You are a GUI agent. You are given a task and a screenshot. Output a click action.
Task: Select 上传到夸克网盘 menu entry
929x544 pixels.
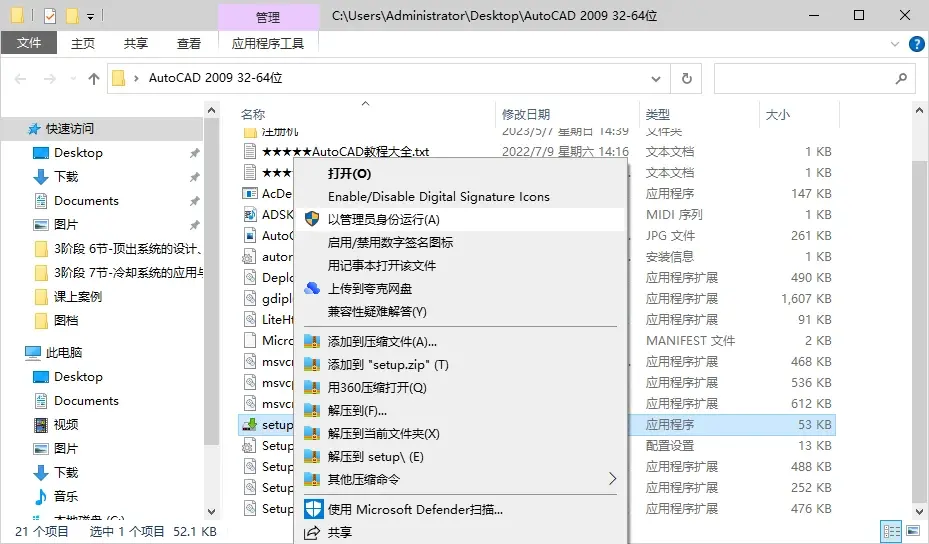pyautogui.click(x=370, y=289)
